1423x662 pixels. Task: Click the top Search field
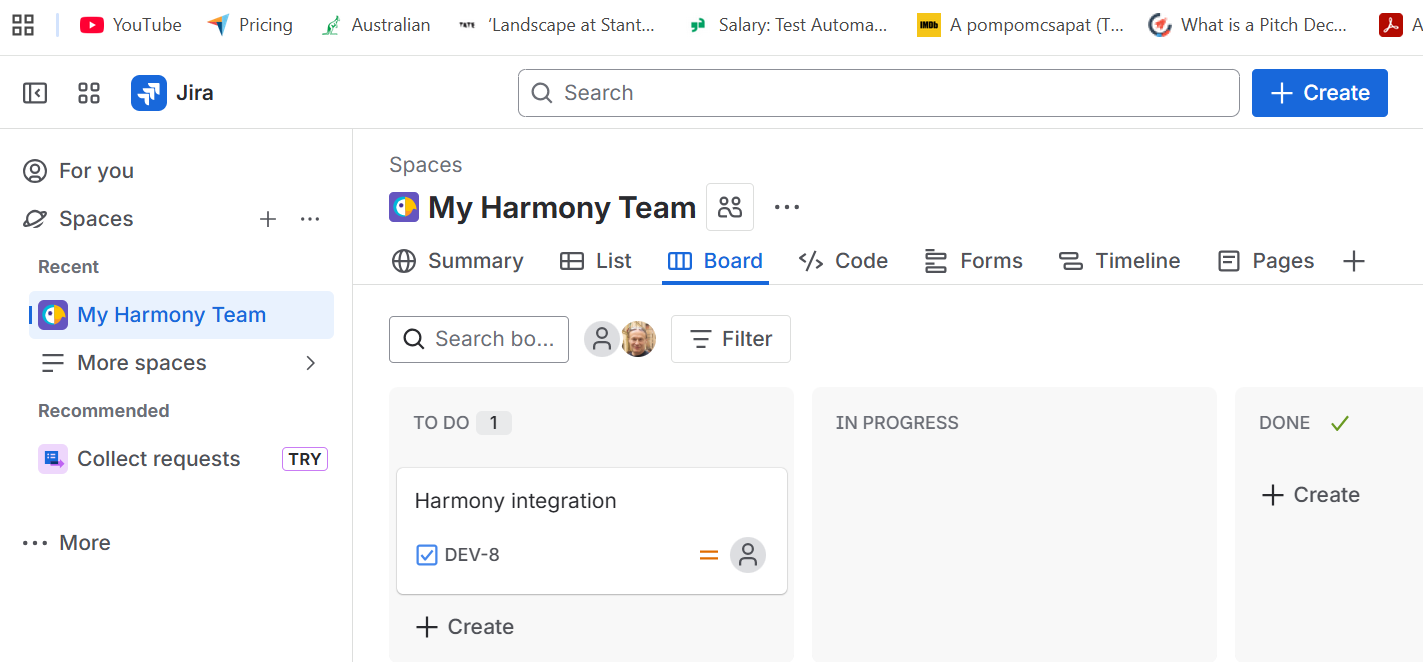click(878, 93)
